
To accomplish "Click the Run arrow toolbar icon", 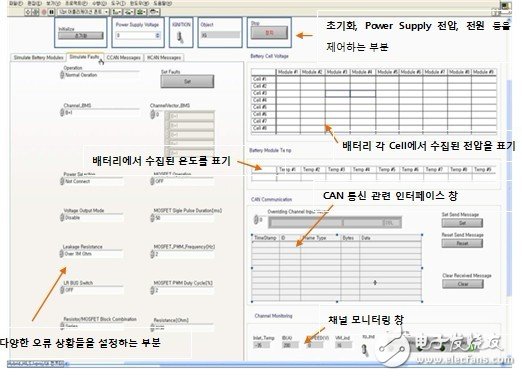I will click(x=28, y=12).
